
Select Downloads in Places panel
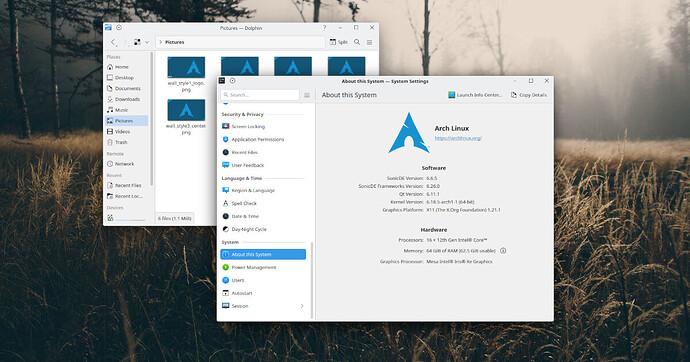coord(126,99)
